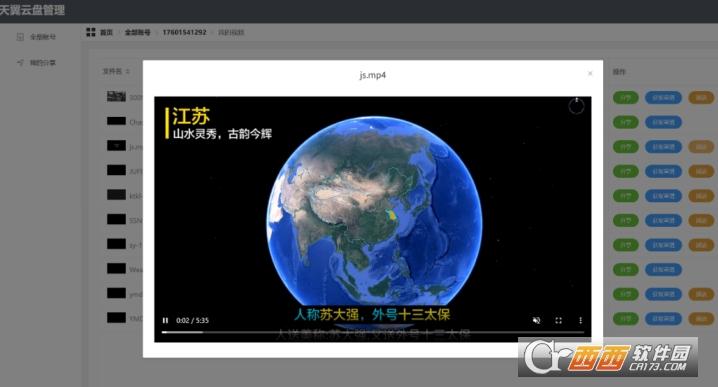This screenshot has width=718, height=387.
Task: Click the green button in the SSN row
Action: [x=626, y=220]
